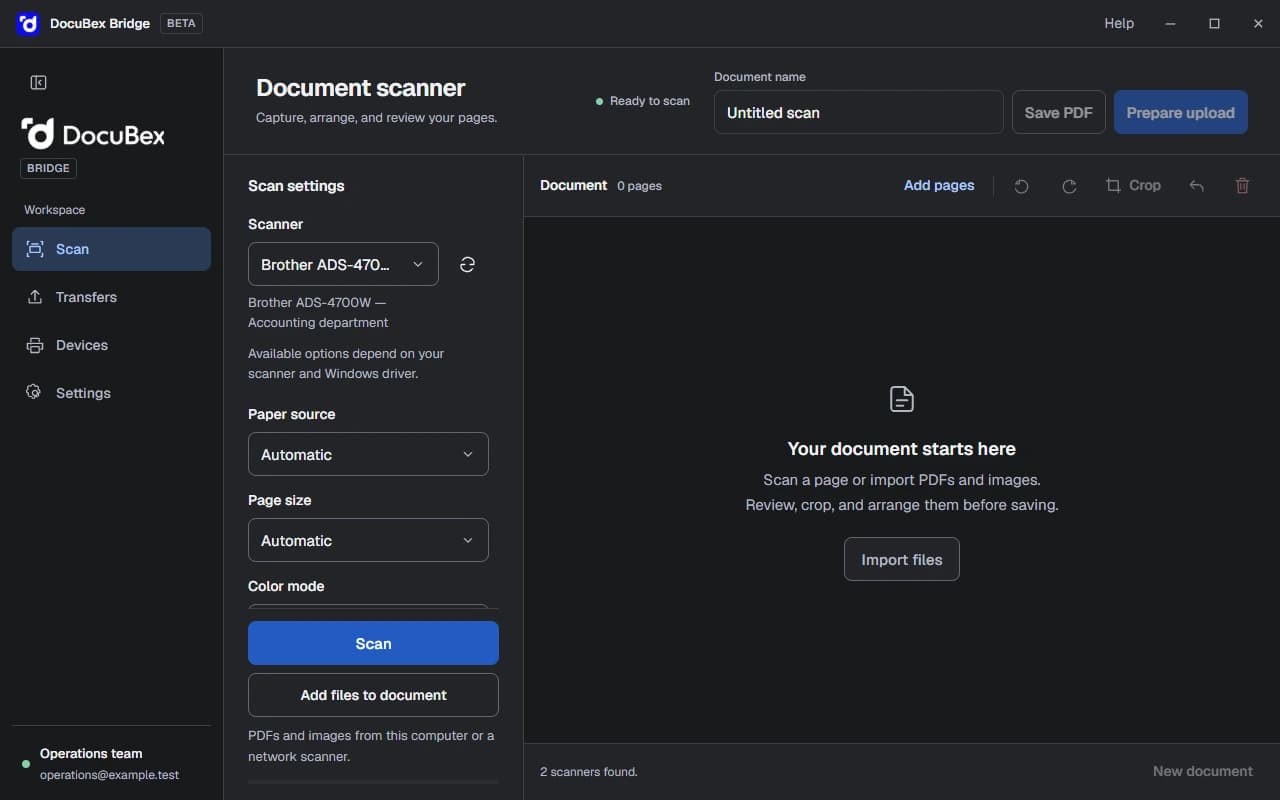The height and width of the screenshot is (800, 1280).
Task: Undo the last page action
Action: (x=1196, y=186)
